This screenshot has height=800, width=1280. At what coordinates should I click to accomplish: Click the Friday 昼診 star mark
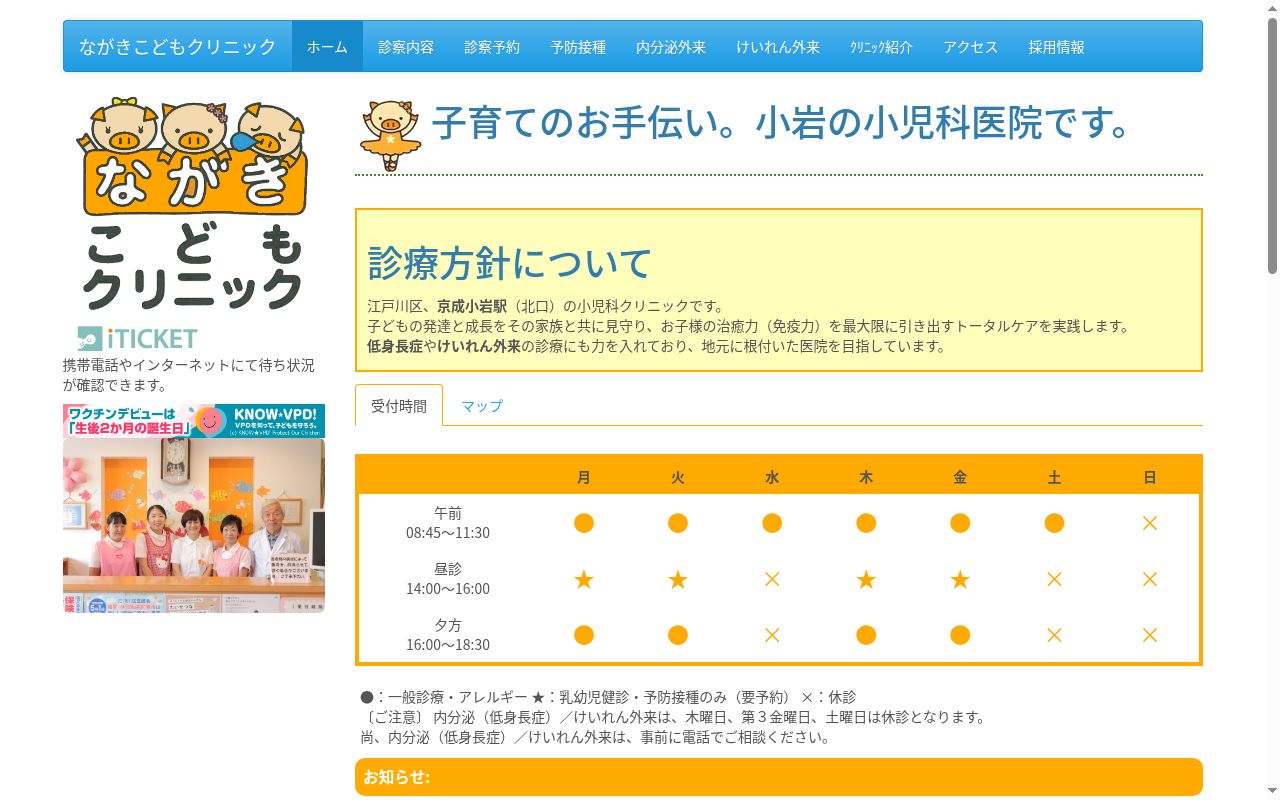(x=960, y=579)
